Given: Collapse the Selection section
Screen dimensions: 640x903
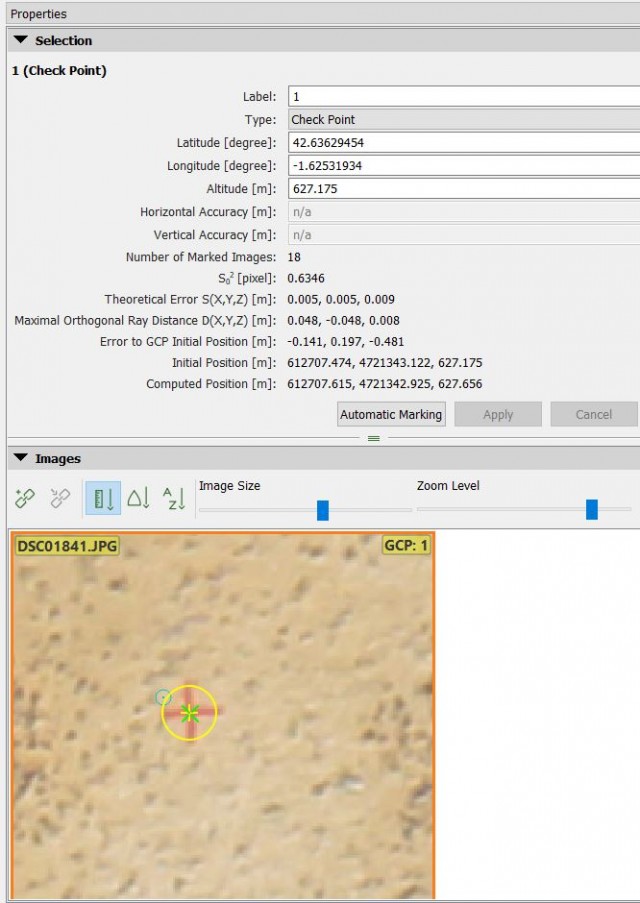Looking at the screenshot, I should [20, 40].
